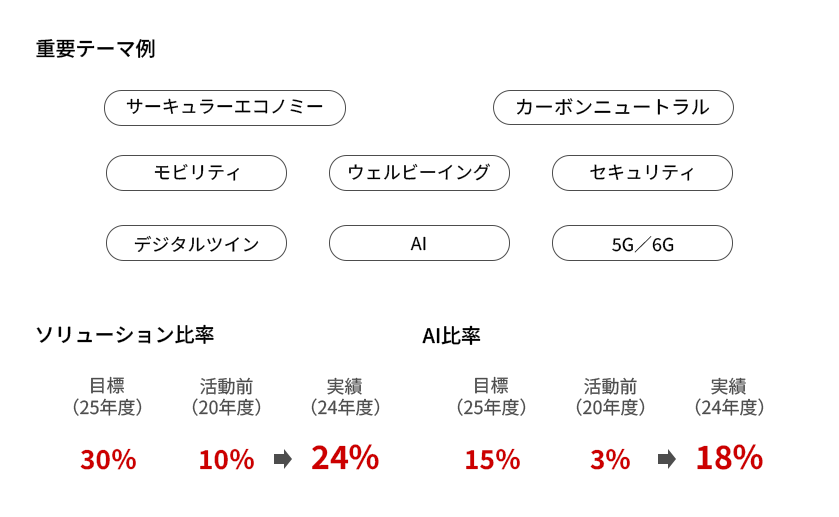Screen dimensions: 839x517
Task: Click the AI theme pill
Action: tap(419, 243)
